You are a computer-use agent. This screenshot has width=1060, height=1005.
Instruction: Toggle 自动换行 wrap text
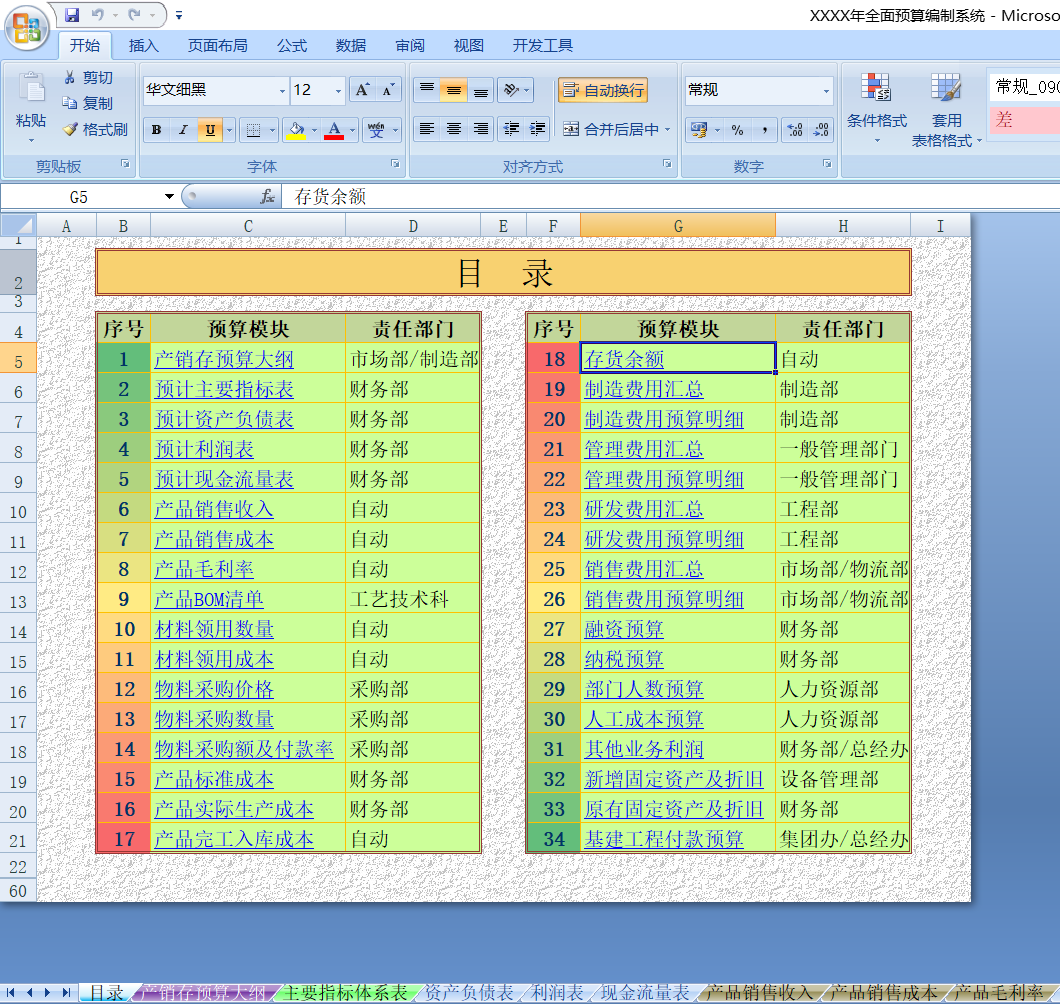tap(603, 90)
